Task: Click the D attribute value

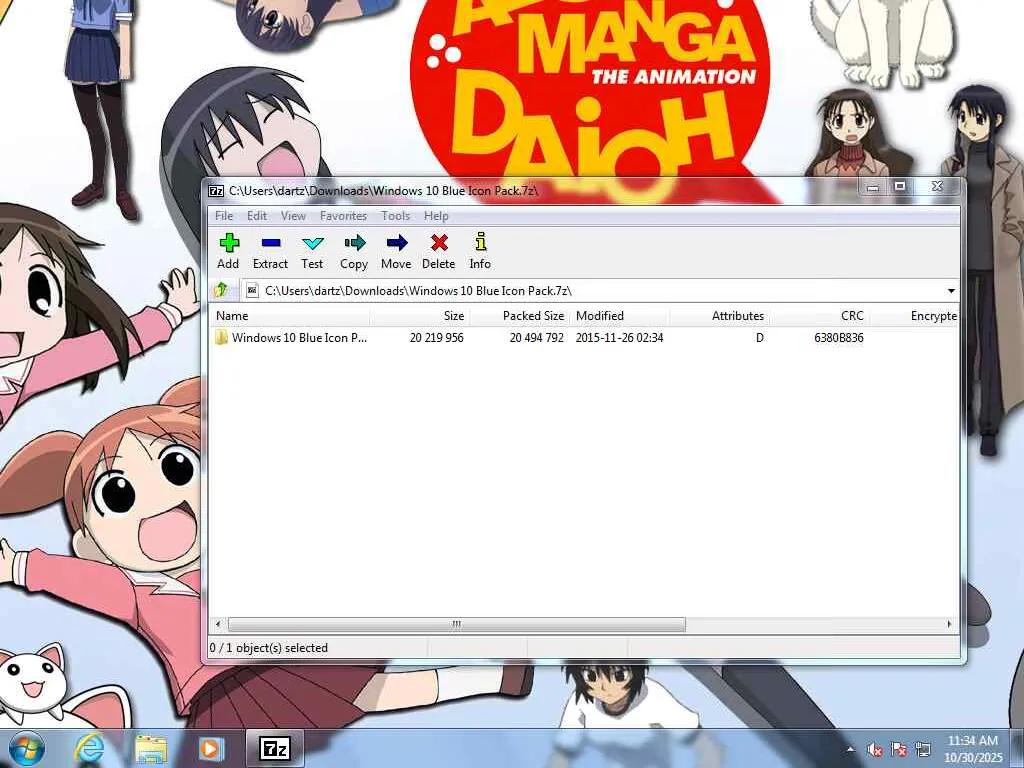Action: pos(760,338)
